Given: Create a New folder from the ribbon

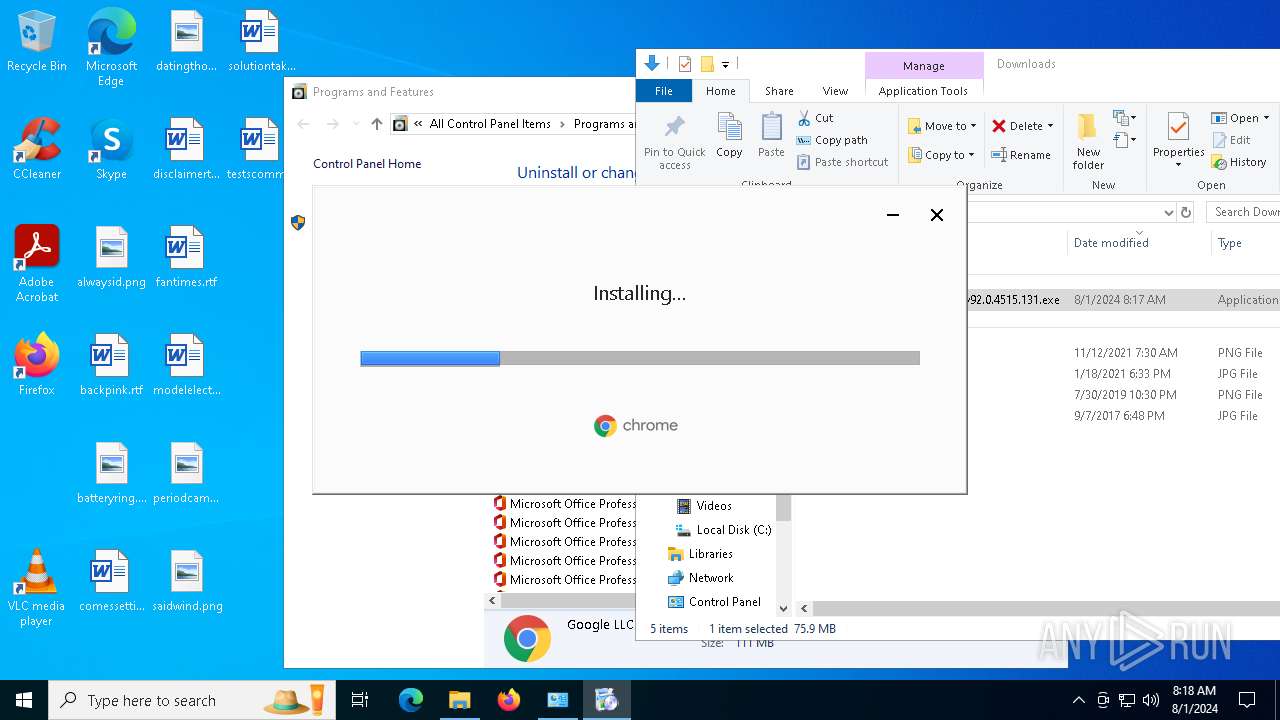Looking at the screenshot, I should [x=1088, y=141].
